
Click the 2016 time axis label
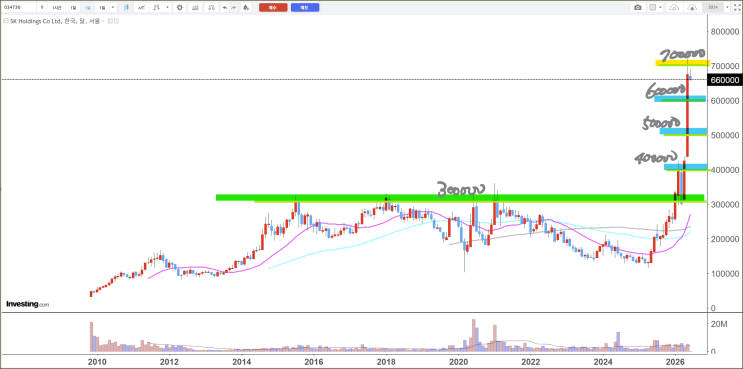tap(313, 362)
